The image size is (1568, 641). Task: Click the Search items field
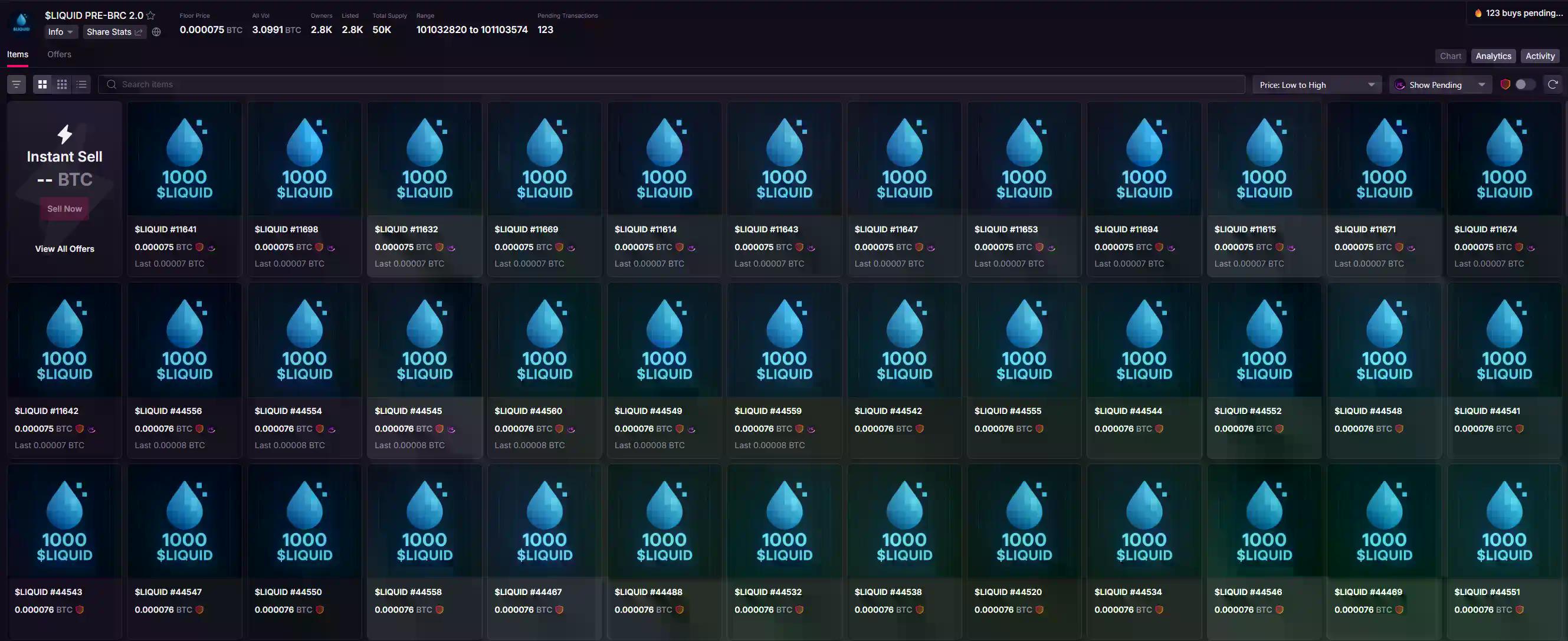pyautogui.click(x=670, y=84)
